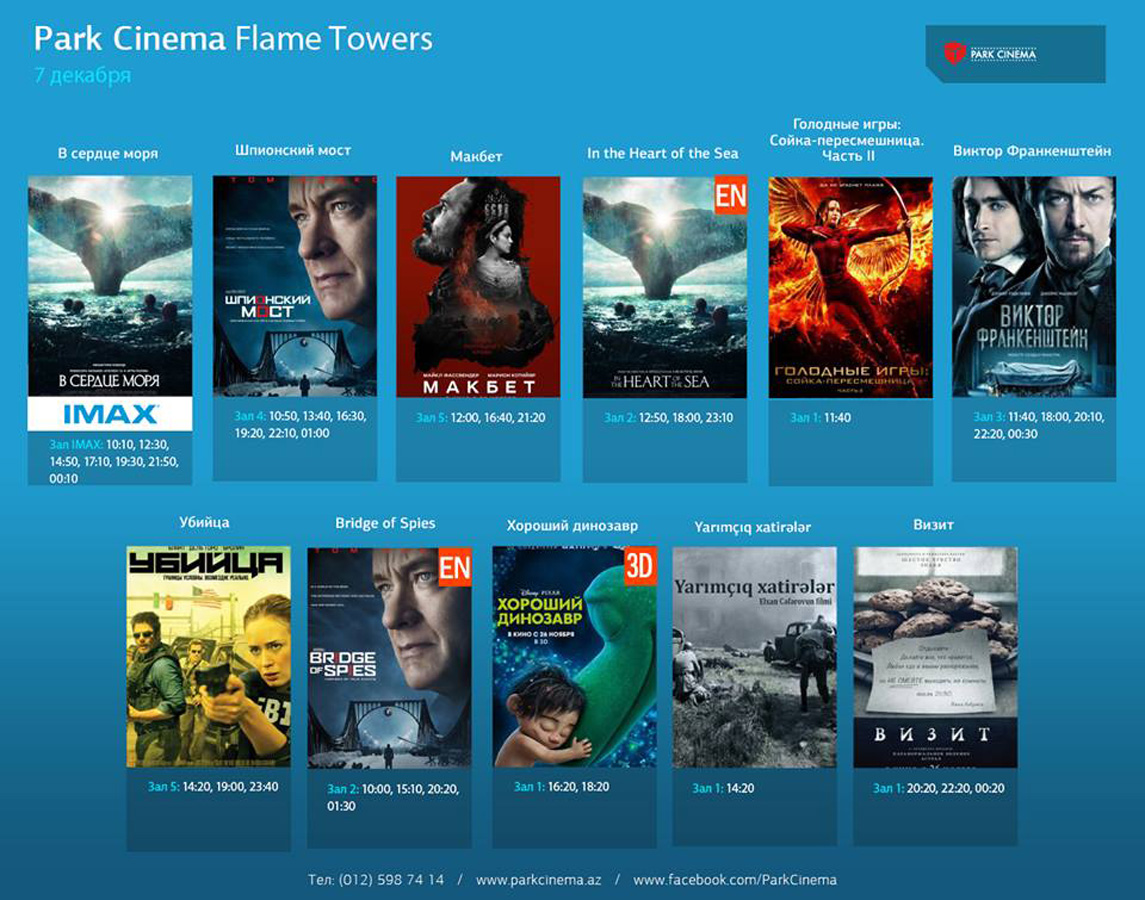The width and height of the screenshot is (1145, 900).
Task: Open the Голодные игры poster
Action: pyautogui.click(x=851, y=287)
